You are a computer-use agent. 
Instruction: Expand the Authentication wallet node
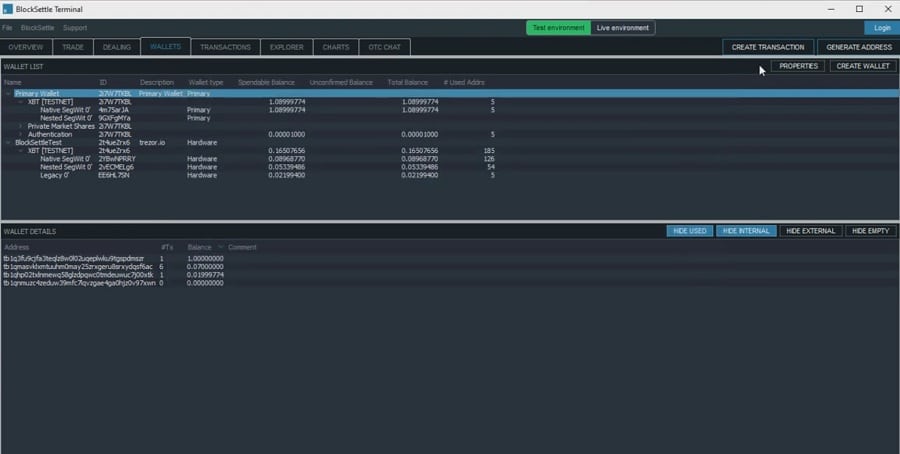(x=20, y=134)
